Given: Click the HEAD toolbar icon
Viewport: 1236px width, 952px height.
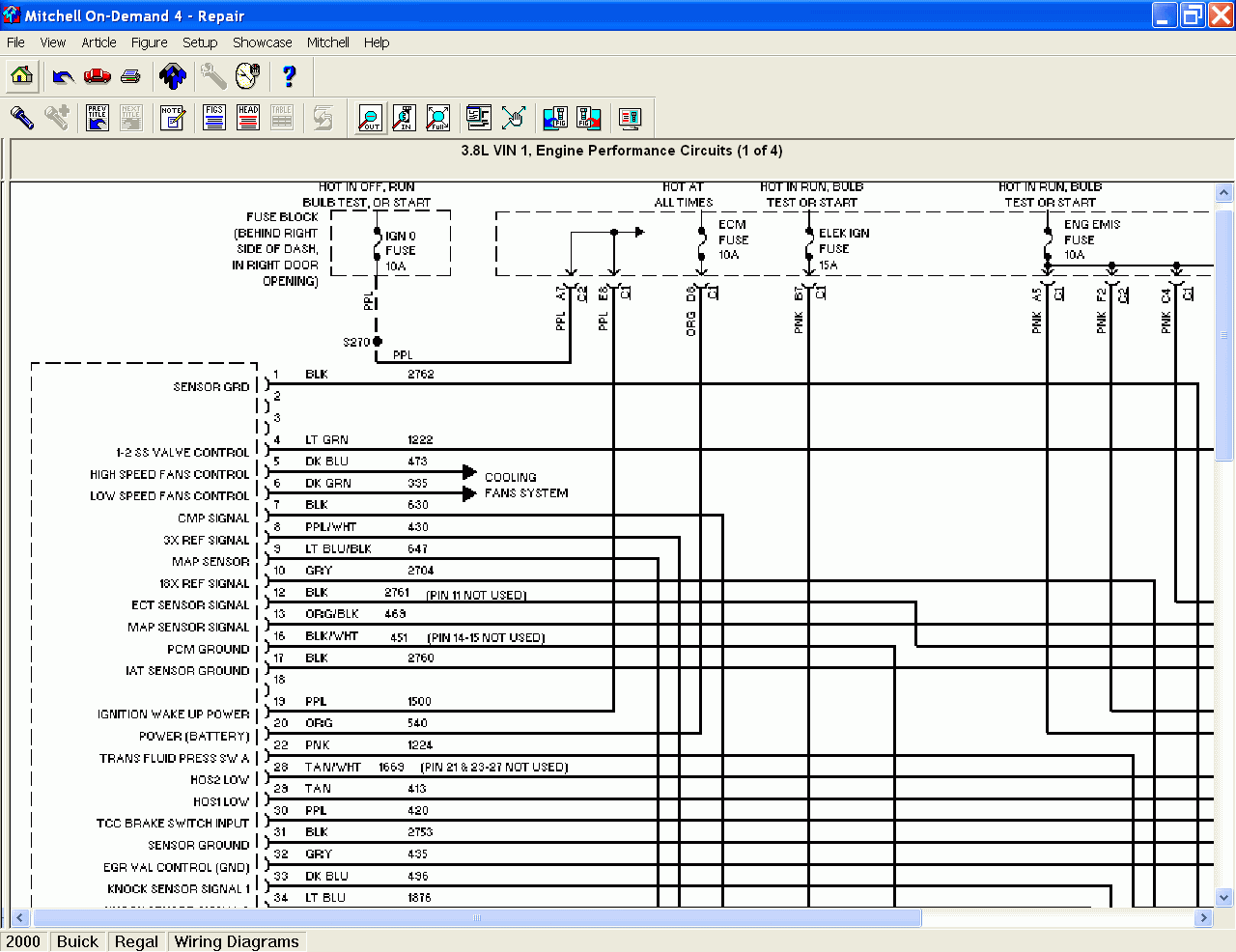Looking at the screenshot, I should pos(247,117).
